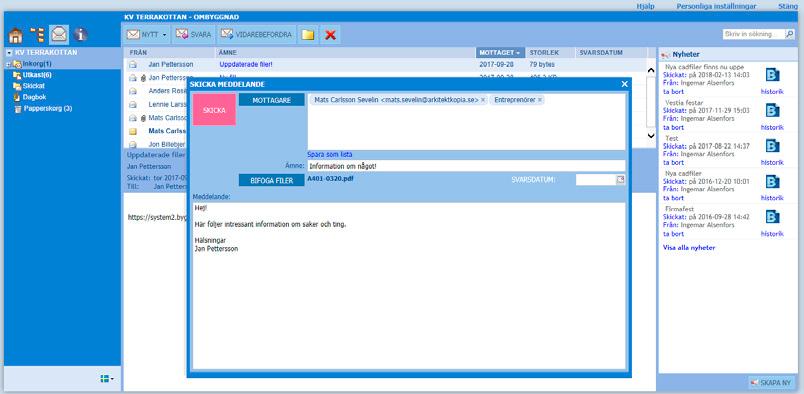Click the Visa alla nyheter link
Image resolution: width=804 pixels, height=394 pixels.
tap(689, 248)
